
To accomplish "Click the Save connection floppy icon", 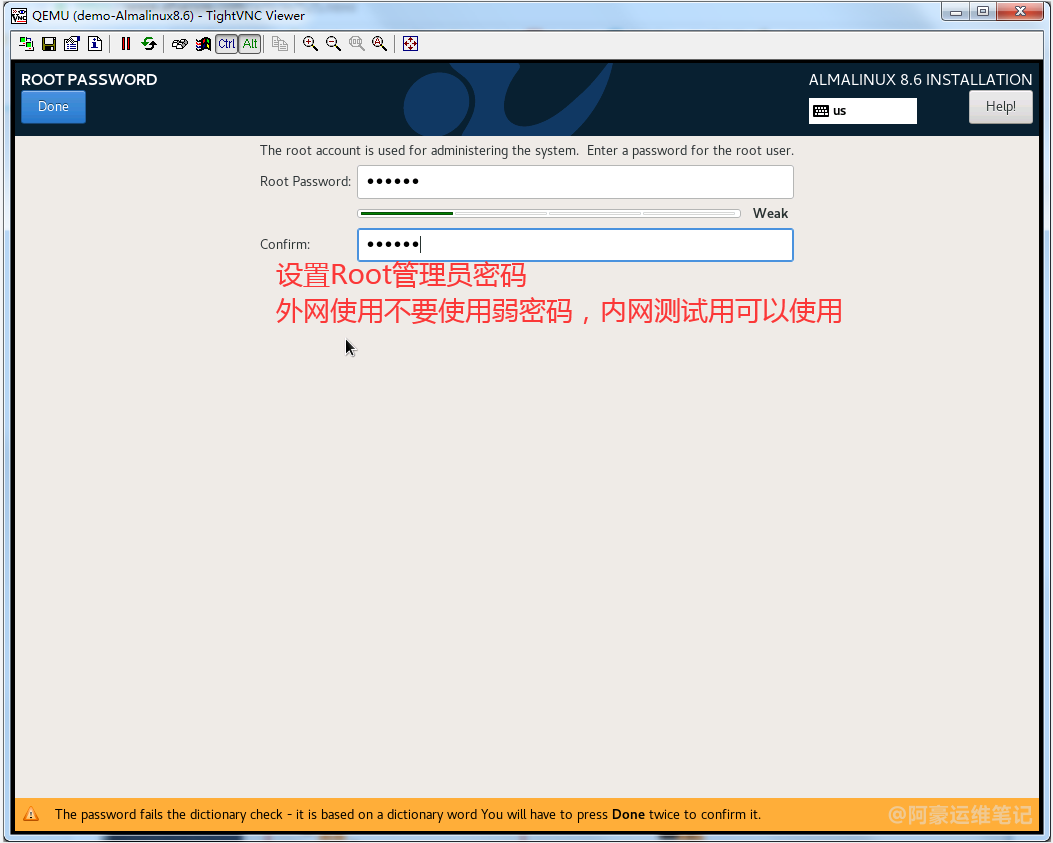I will point(49,44).
